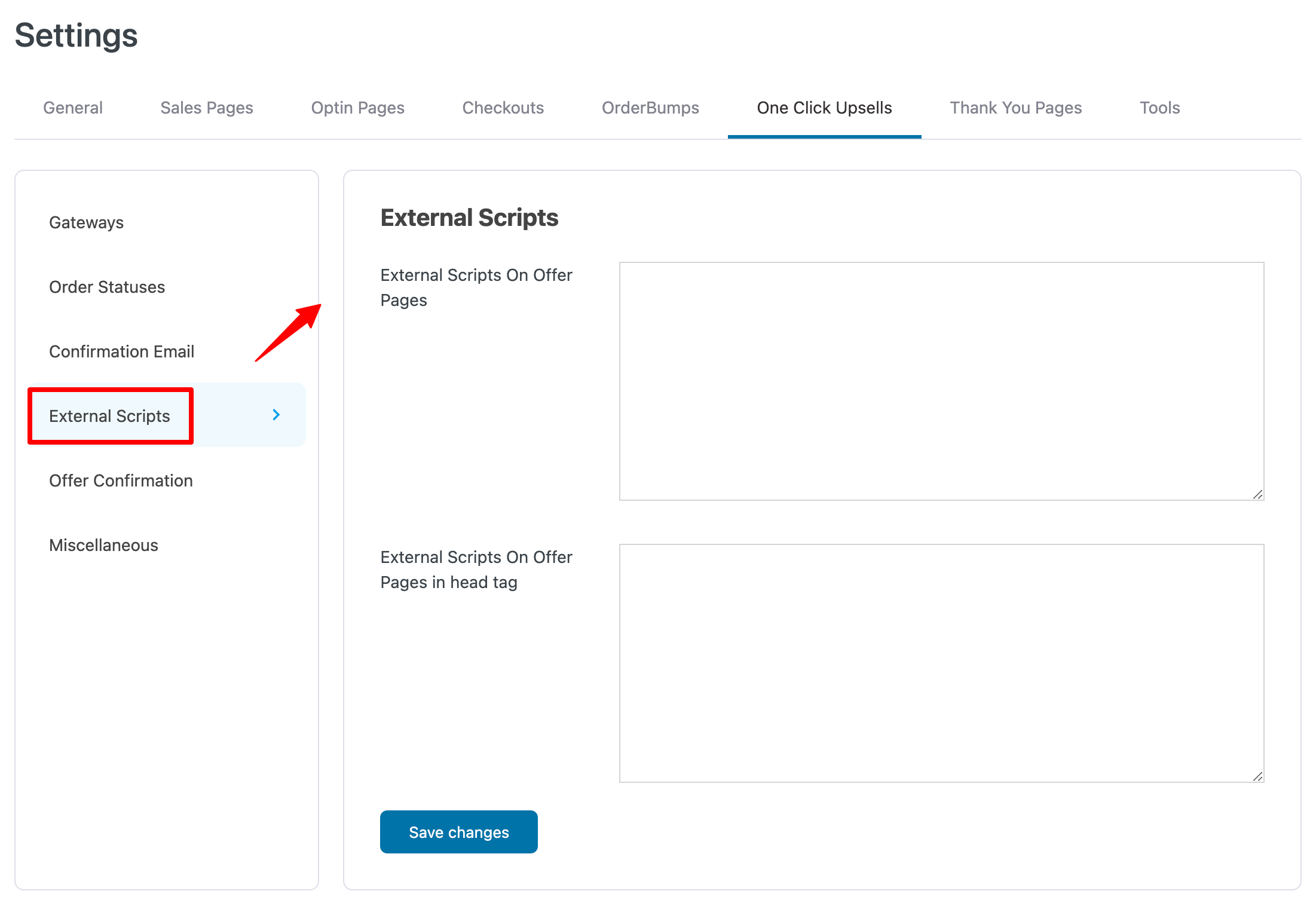The height and width of the screenshot is (906, 1316).
Task: Open Gateways in the sidebar
Action: pos(87,222)
